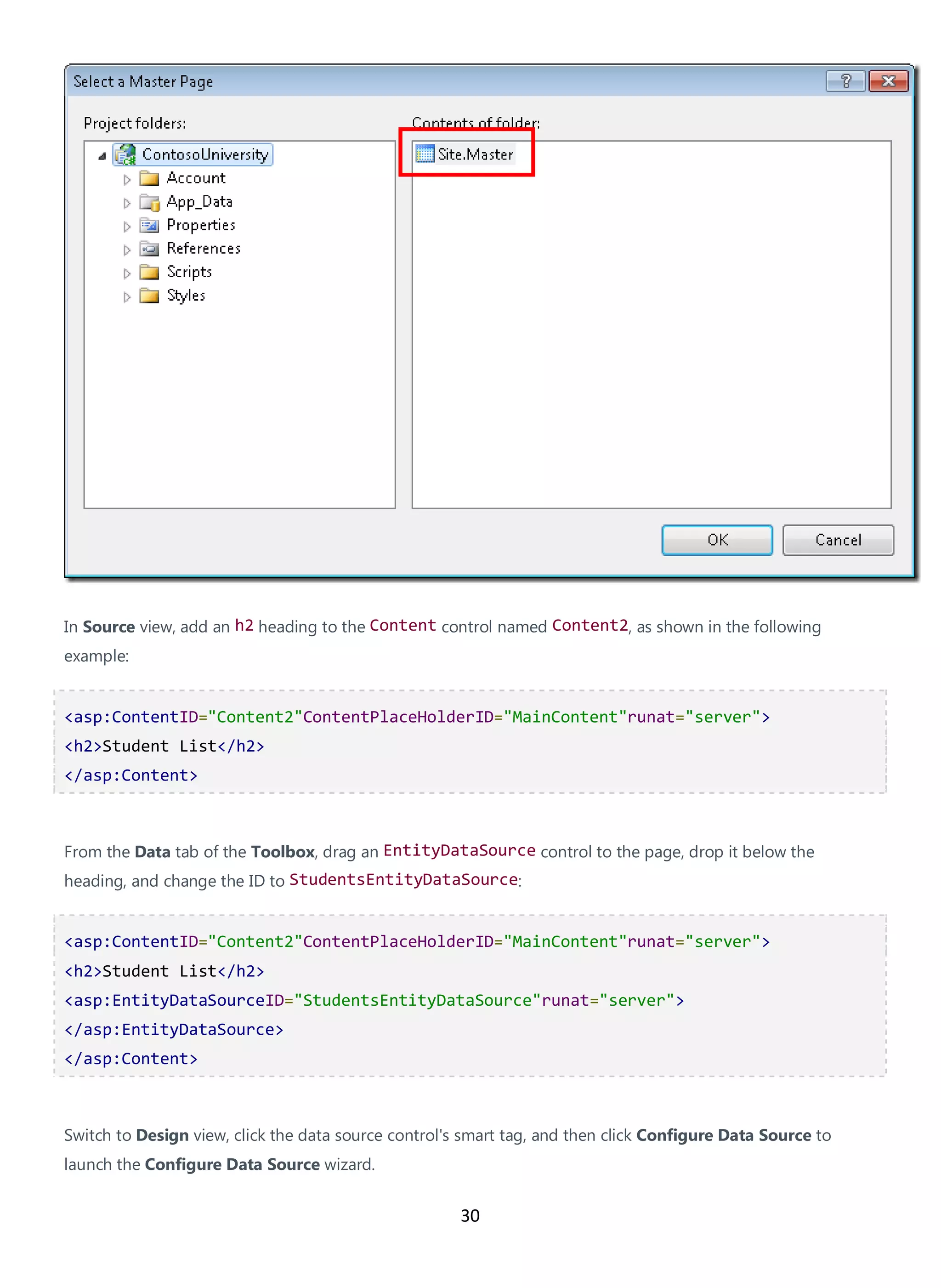The height and width of the screenshot is (1288, 941).
Task: Click the help question mark button
Action: tap(846, 81)
